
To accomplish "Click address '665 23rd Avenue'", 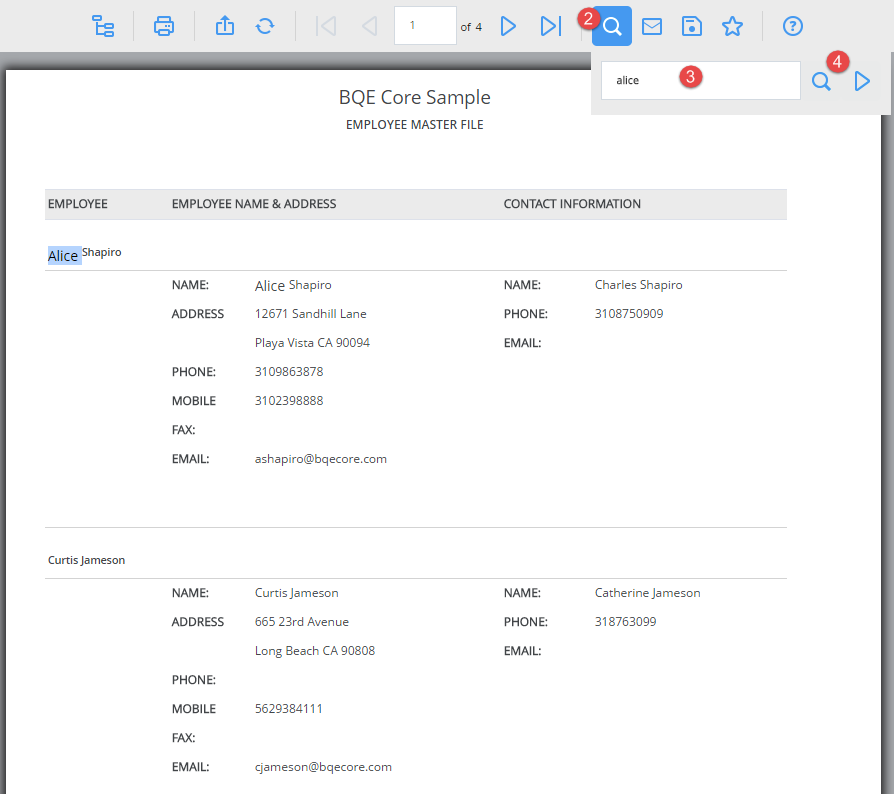I will coord(302,622).
